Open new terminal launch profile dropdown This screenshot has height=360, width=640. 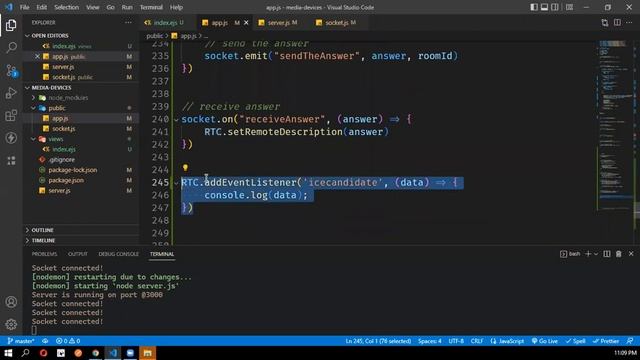(596, 254)
